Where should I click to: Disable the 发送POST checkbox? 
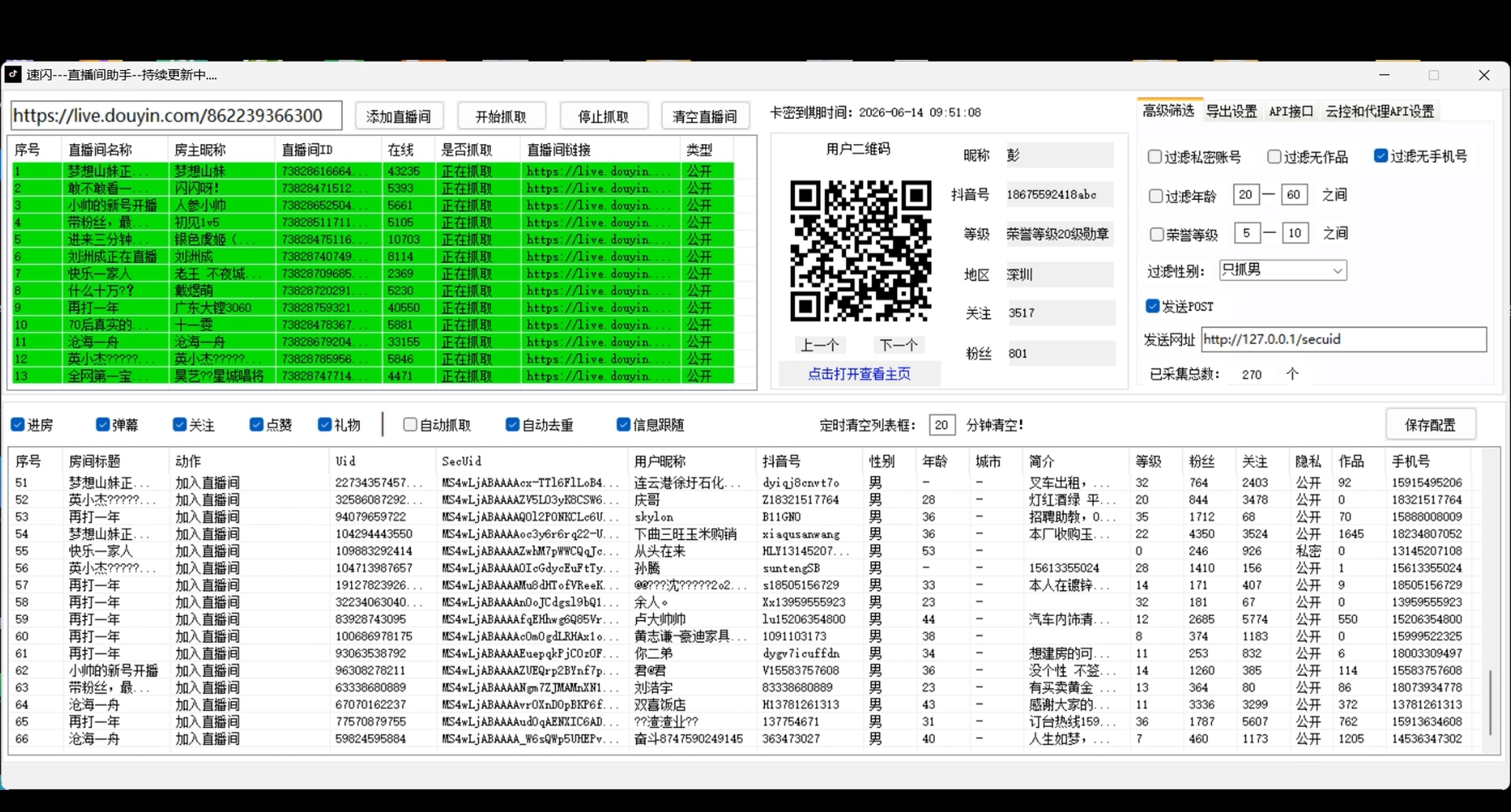1154,307
